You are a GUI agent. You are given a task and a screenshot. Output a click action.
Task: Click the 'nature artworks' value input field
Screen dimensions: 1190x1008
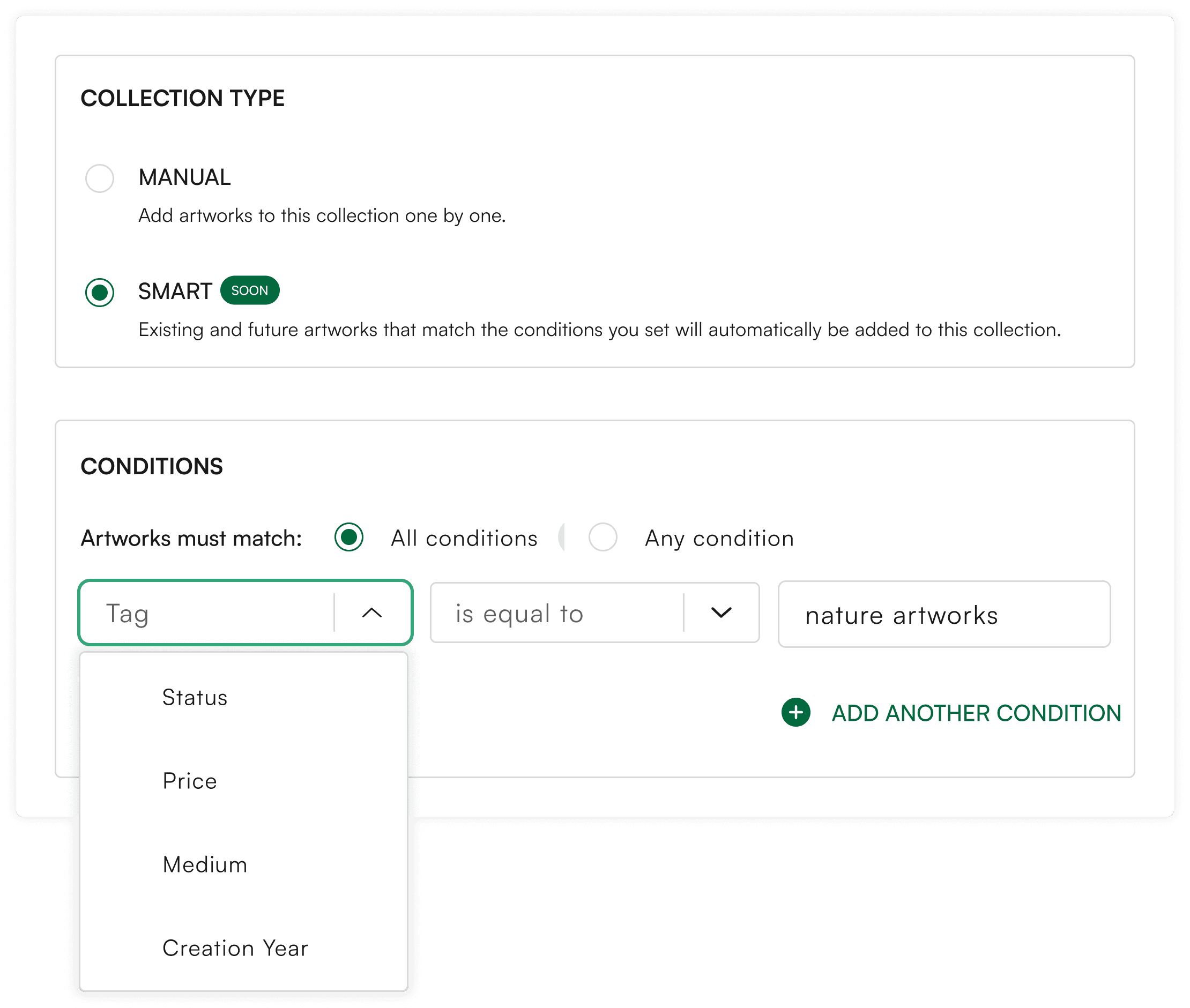[x=944, y=614]
